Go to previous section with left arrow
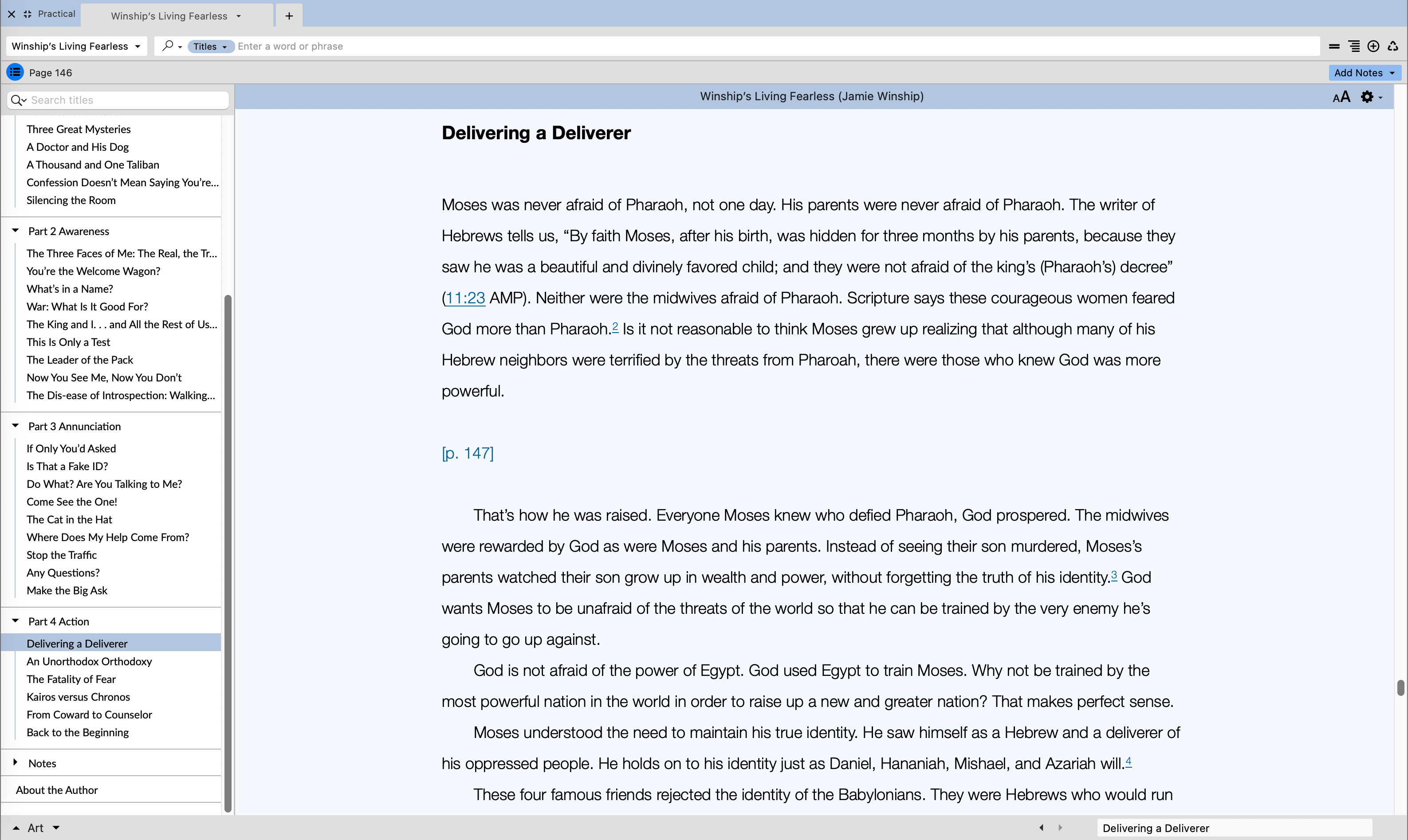 click(x=1041, y=828)
